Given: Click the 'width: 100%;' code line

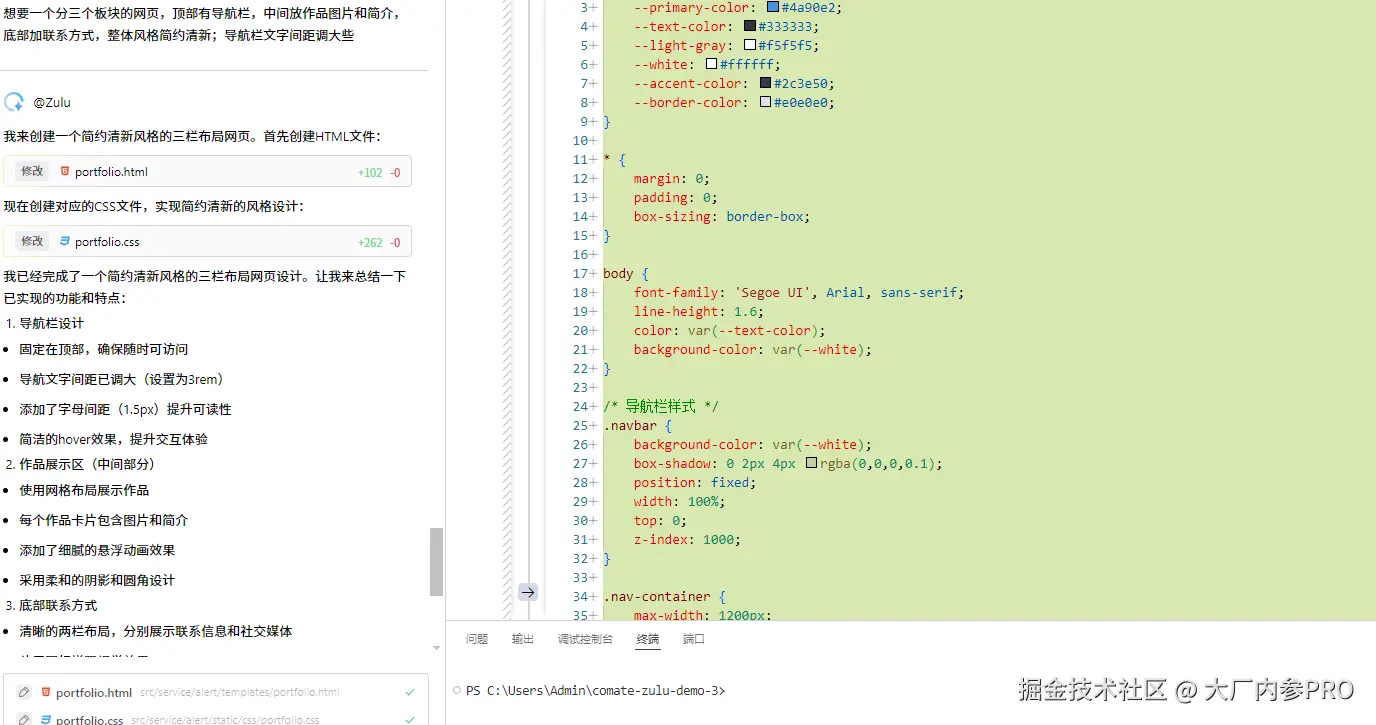Looking at the screenshot, I should [x=679, y=501].
